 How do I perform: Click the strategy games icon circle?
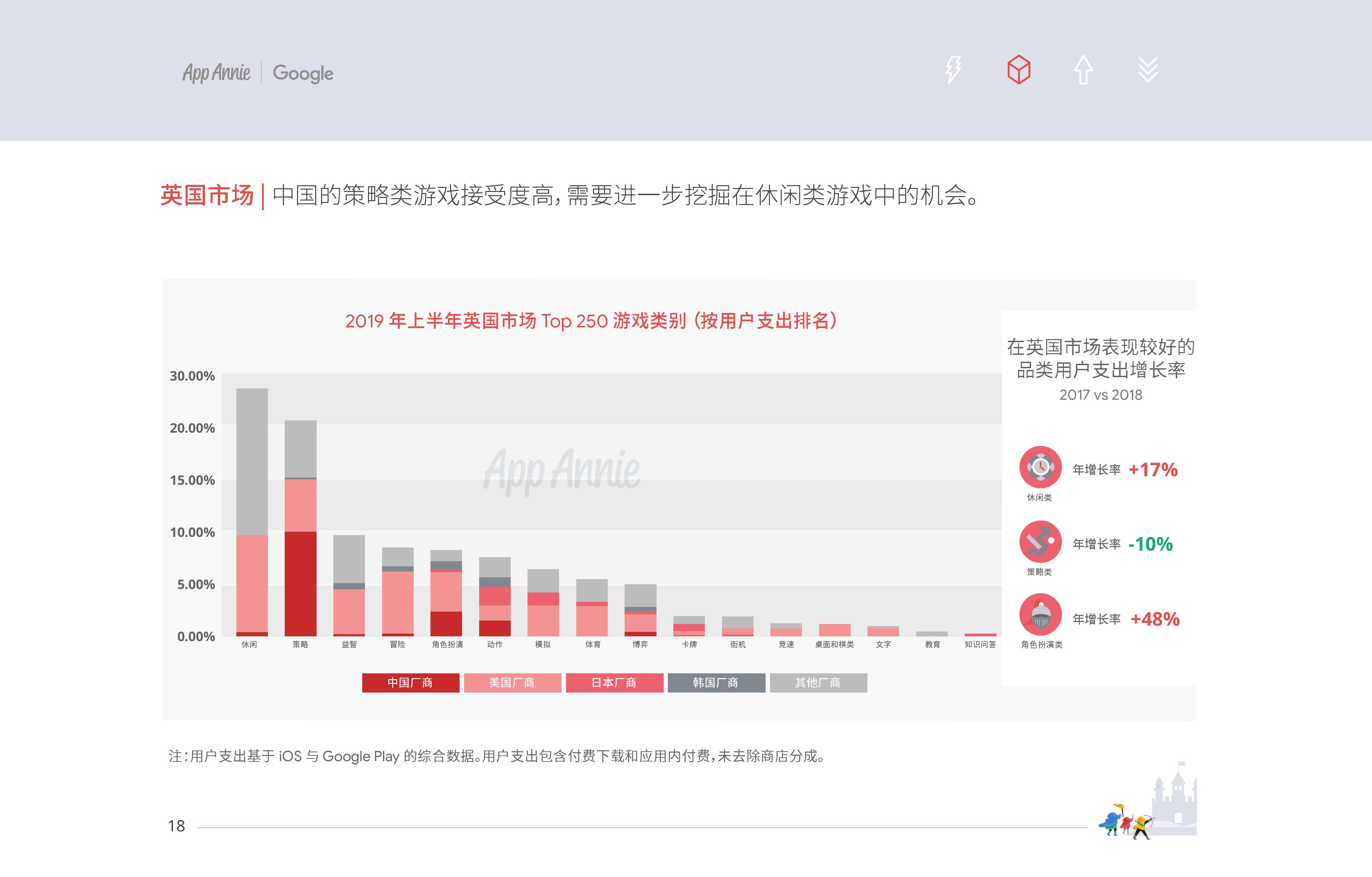[x=1040, y=542]
